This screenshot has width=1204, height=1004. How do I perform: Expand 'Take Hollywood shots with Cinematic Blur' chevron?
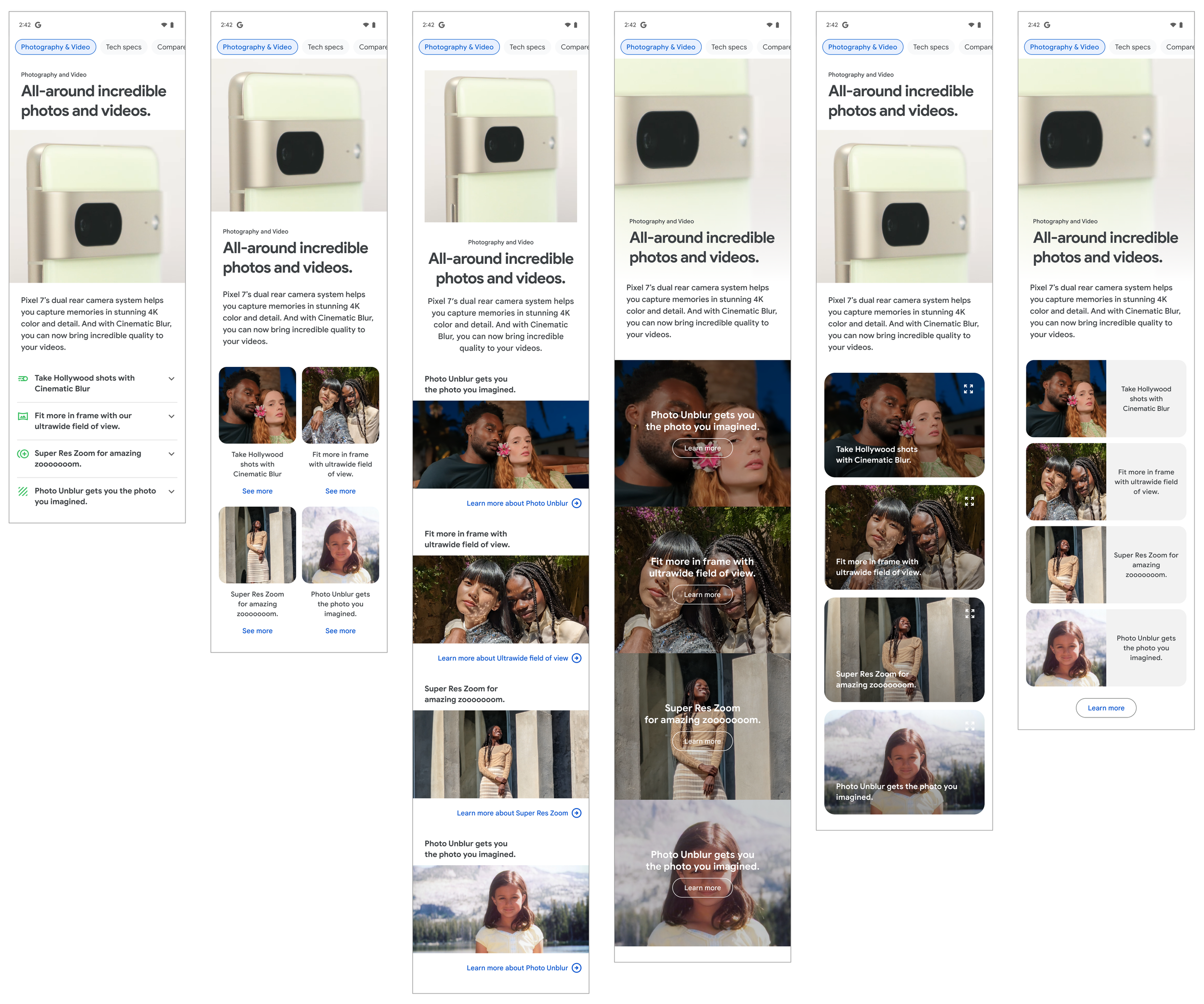pyautogui.click(x=171, y=378)
